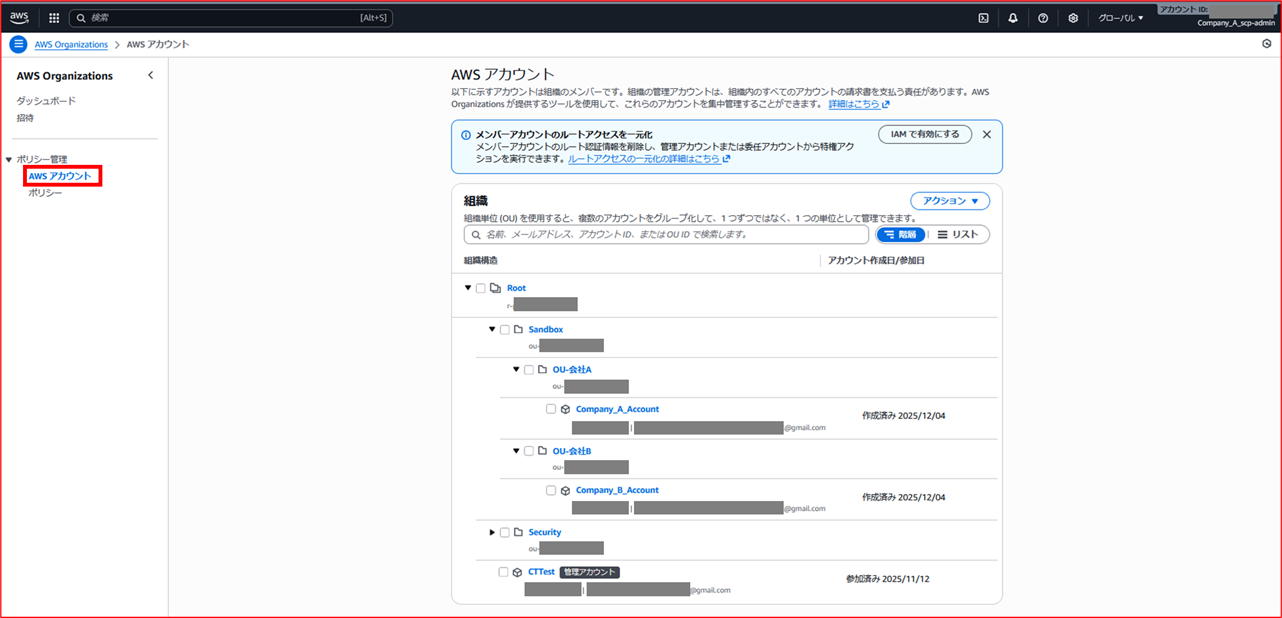Open CloudShell from the top bar

pyautogui.click(x=983, y=17)
